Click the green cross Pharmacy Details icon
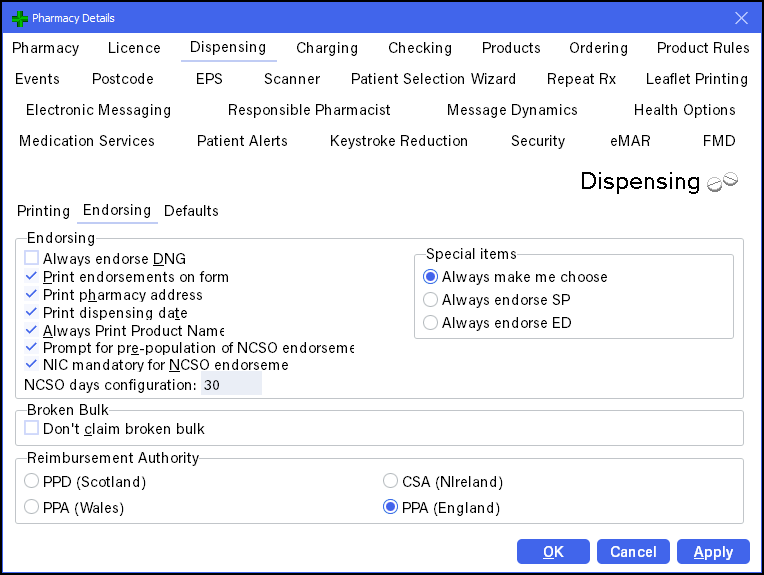Image resolution: width=764 pixels, height=575 pixels. 19,18
